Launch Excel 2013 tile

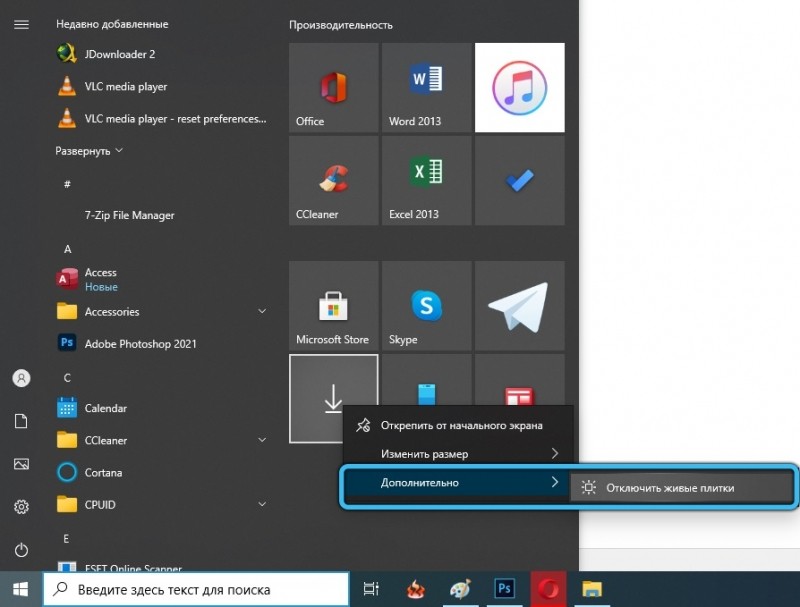coord(427,180)
